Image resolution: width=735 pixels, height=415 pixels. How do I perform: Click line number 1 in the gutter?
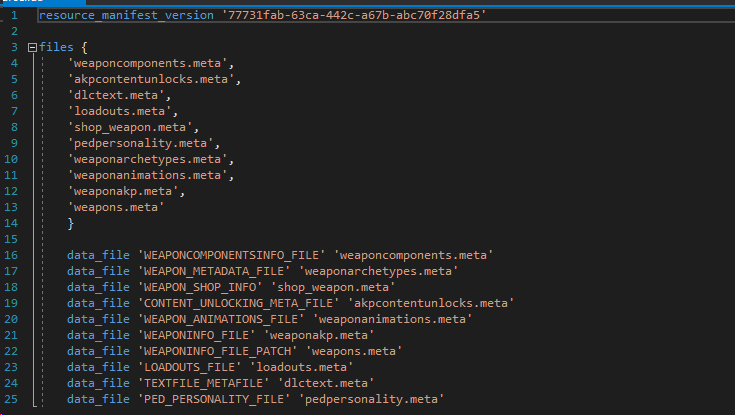click(x=15, y=15)
